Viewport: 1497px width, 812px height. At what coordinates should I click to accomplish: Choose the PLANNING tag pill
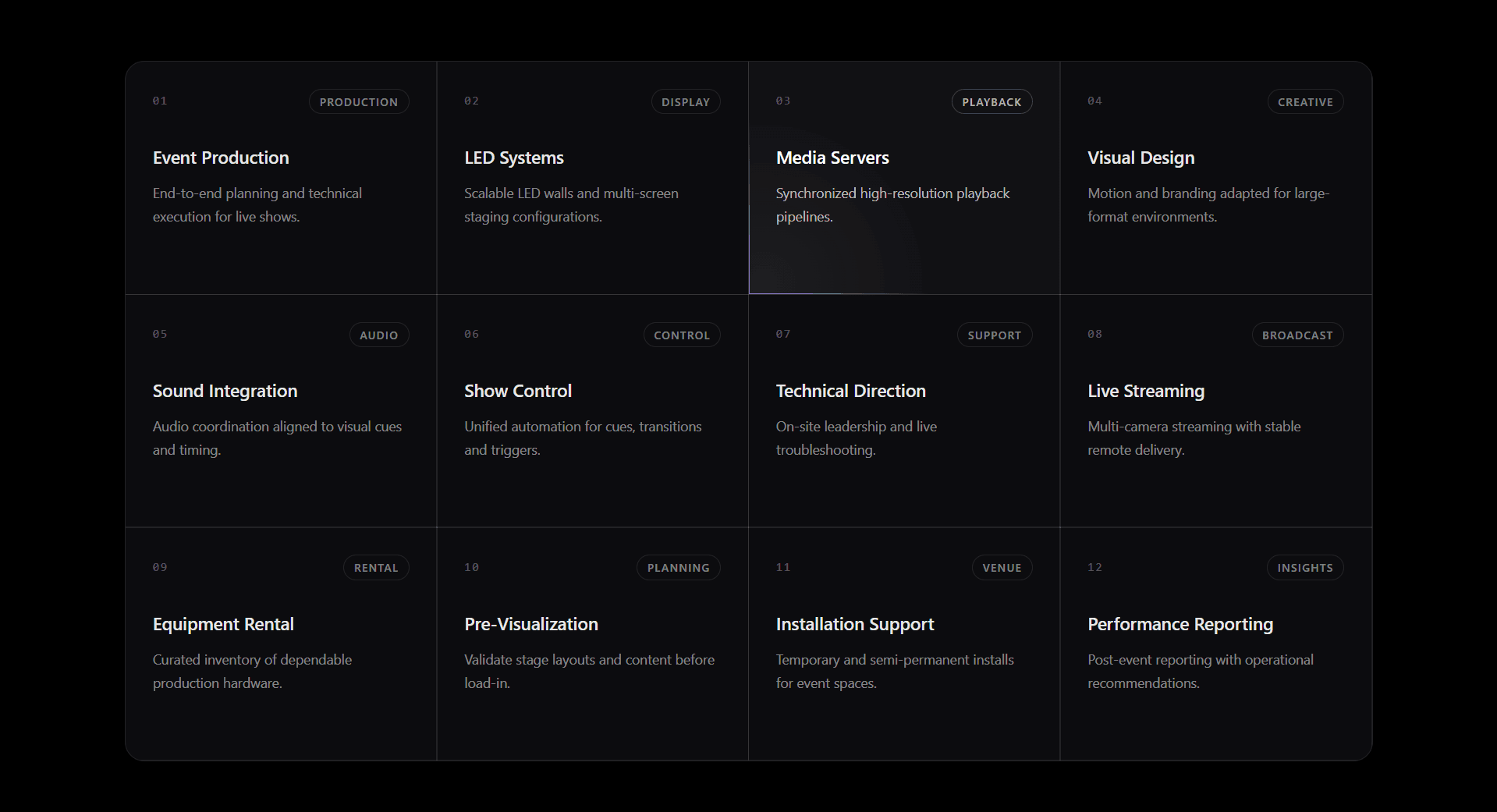pyautogui.click(x=679, y=568)
